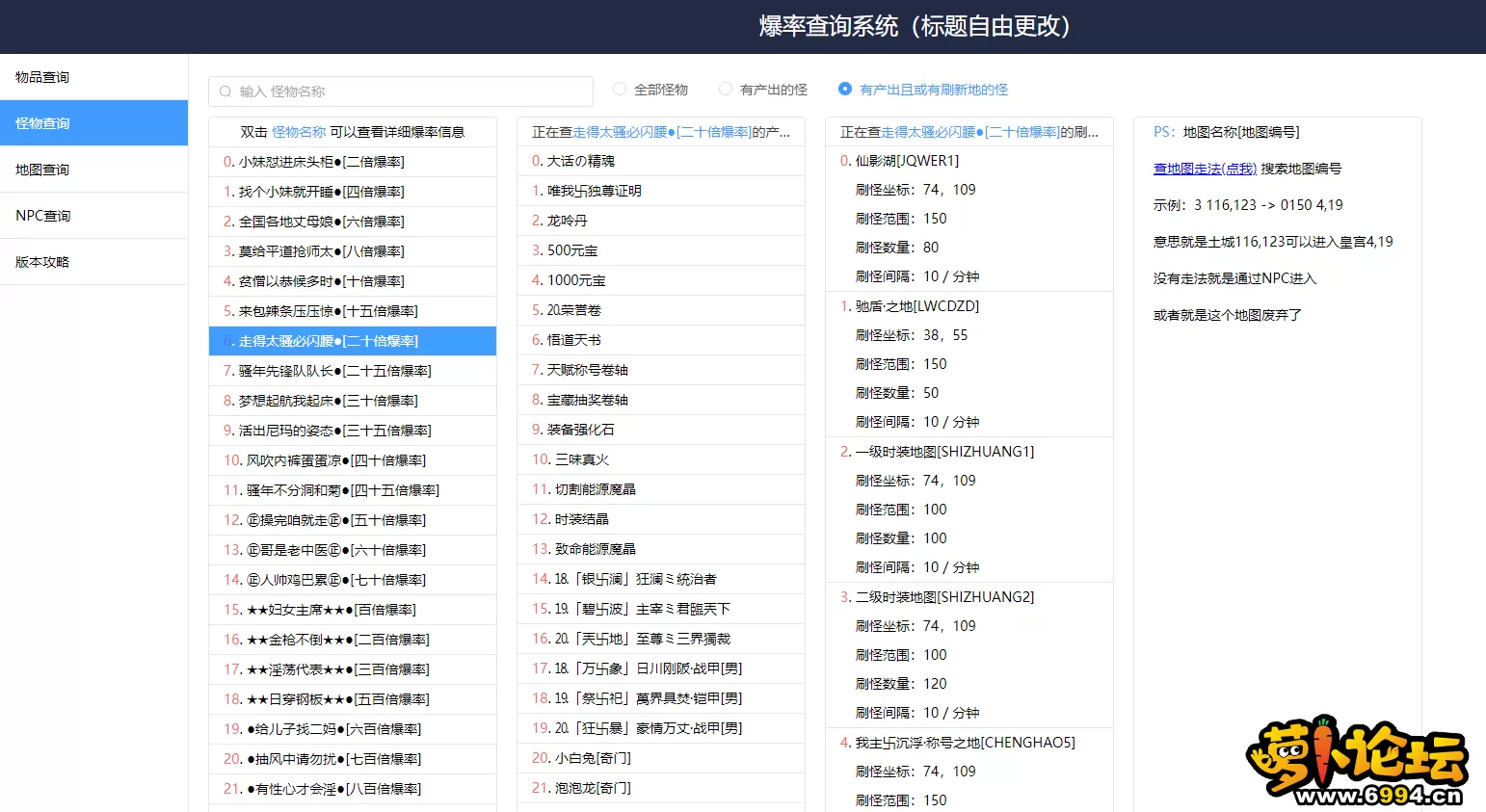Click map entry ending in [CHENGHAO5]
The height and width of the screenshot is (812, 1486).
click(965, 743)
